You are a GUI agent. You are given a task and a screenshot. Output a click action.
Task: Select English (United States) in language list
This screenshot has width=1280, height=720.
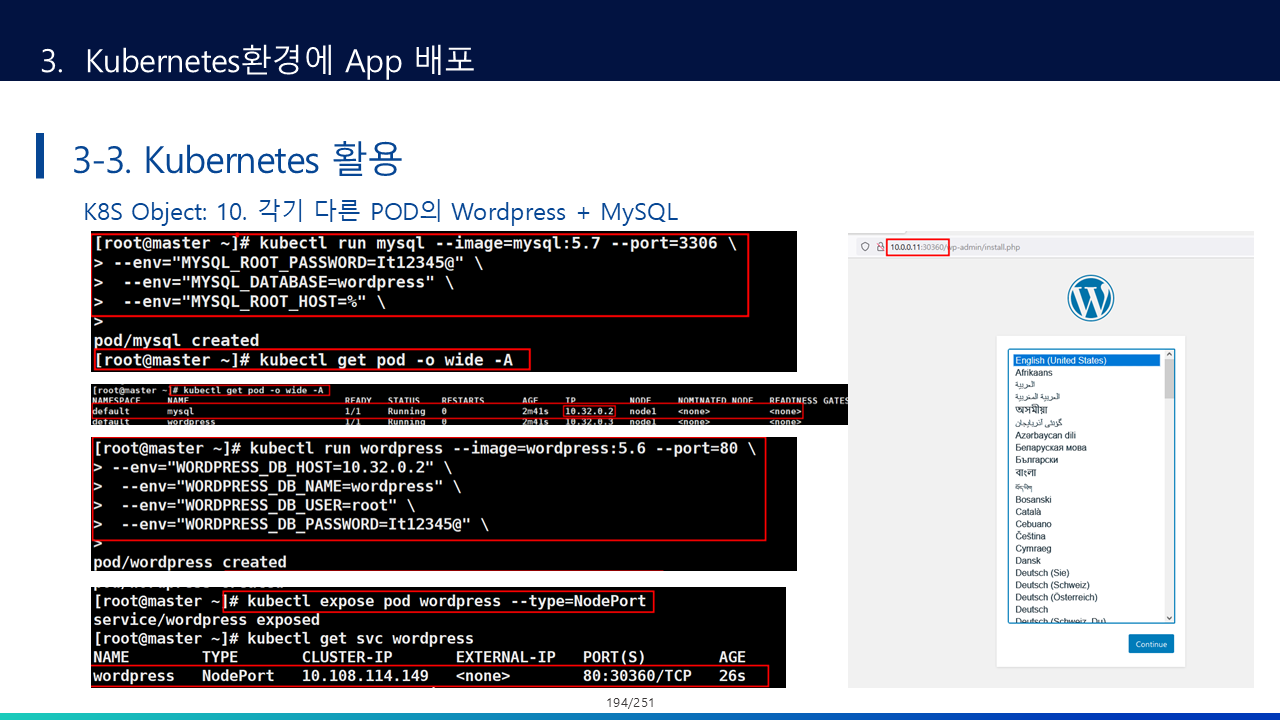click(1086, 360)
